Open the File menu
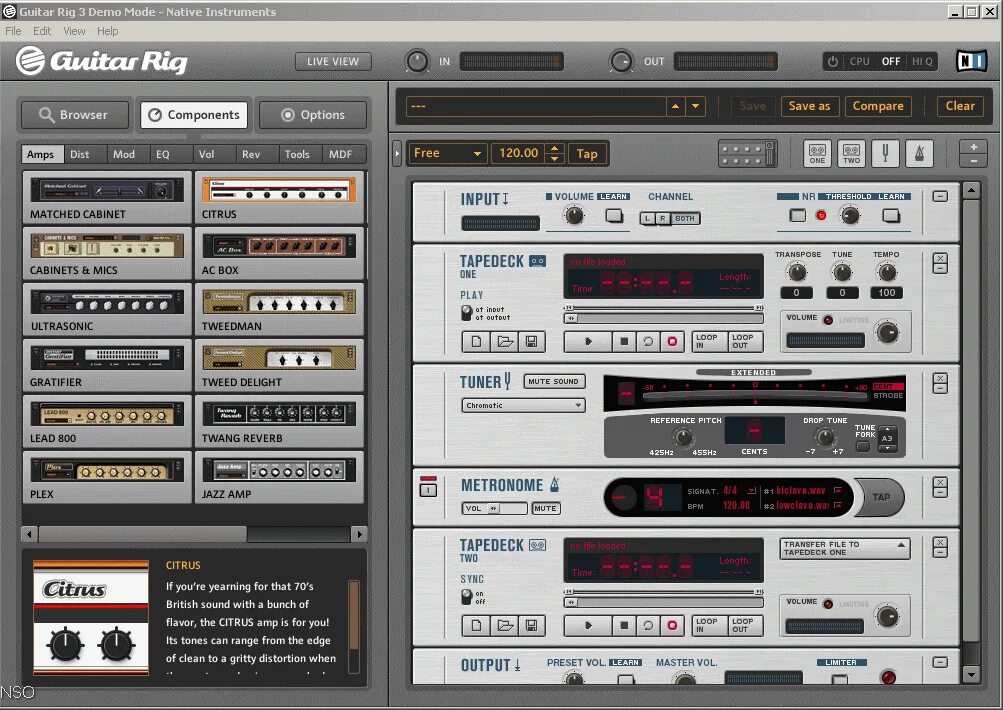The width and height of the screenshot is (1003, 710). [x=13, y=31]
